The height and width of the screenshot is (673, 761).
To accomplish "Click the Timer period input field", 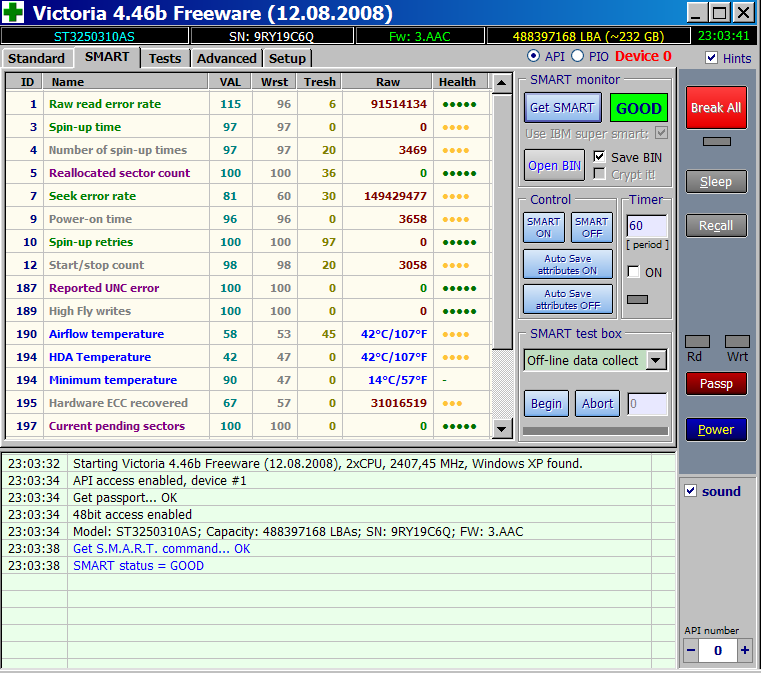I will pyautogui.click(x=646, y=226).
